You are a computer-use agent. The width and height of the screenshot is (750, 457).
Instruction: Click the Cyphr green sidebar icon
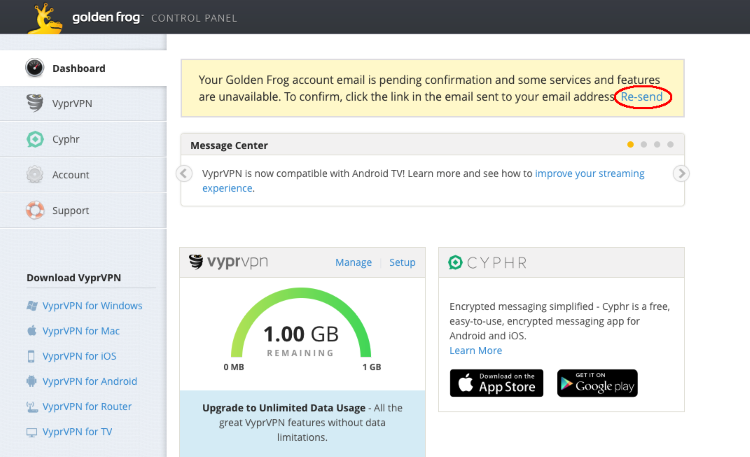[x=35, y=139]
